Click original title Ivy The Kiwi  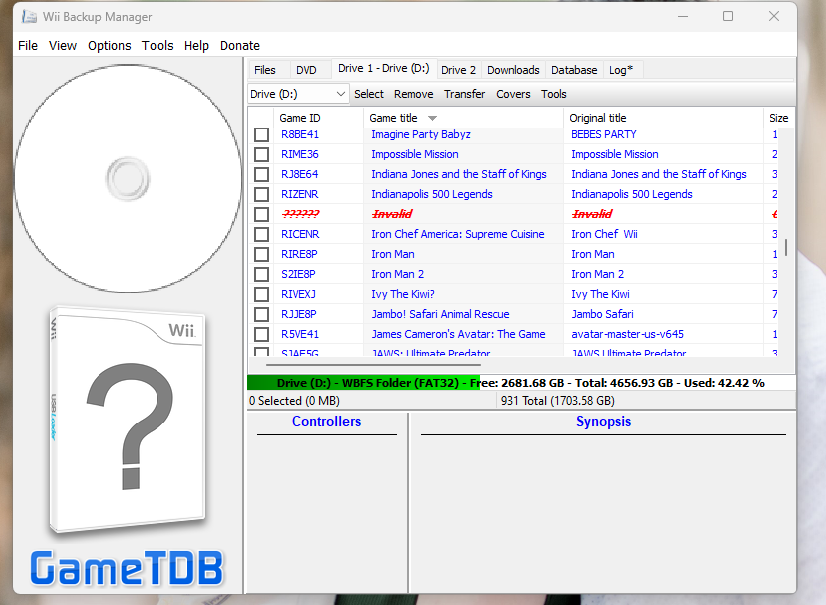coord(601,295)
